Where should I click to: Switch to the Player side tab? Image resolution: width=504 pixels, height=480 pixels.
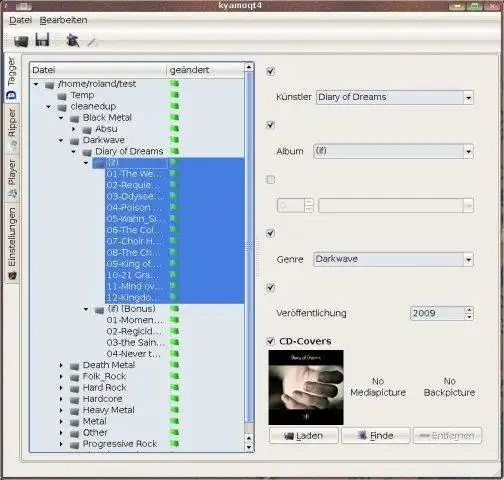12,178
